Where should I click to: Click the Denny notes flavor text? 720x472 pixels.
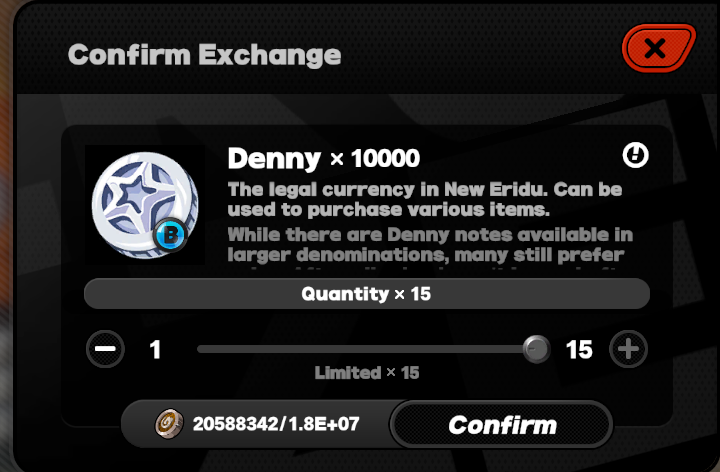click(430, 245)
